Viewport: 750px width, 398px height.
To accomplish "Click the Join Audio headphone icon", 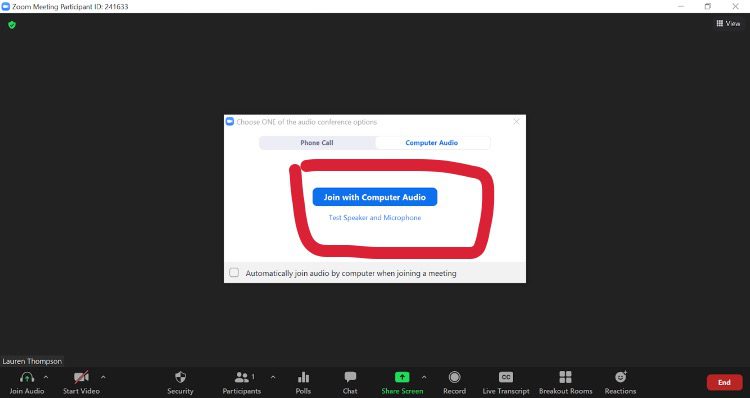I will (x=27, y=377).
